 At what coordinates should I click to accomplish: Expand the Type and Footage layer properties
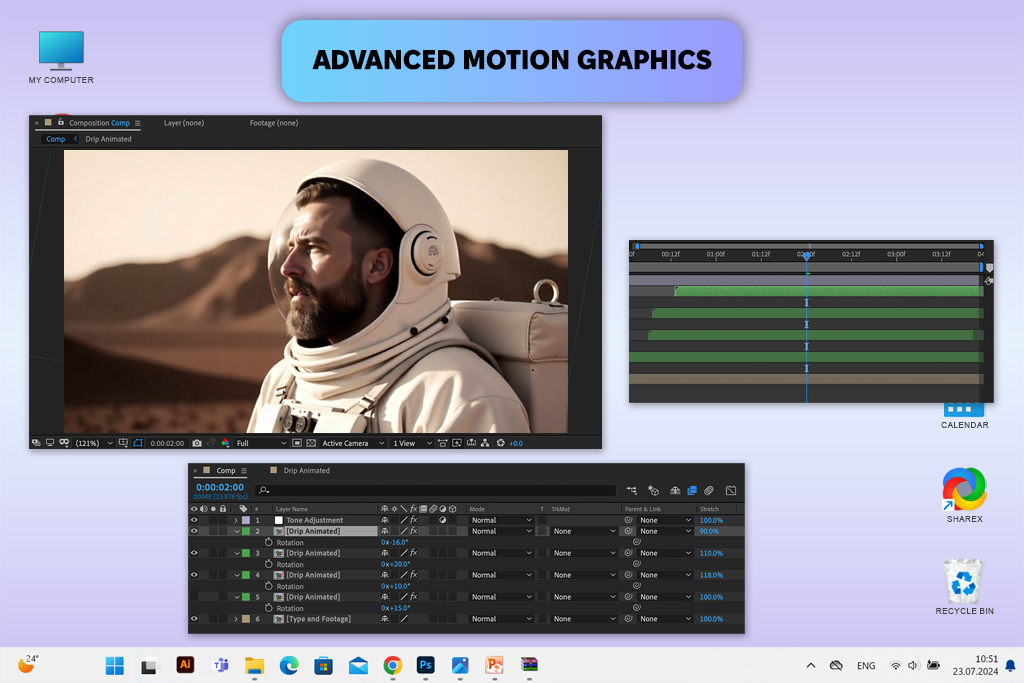(x=236, y=619)
